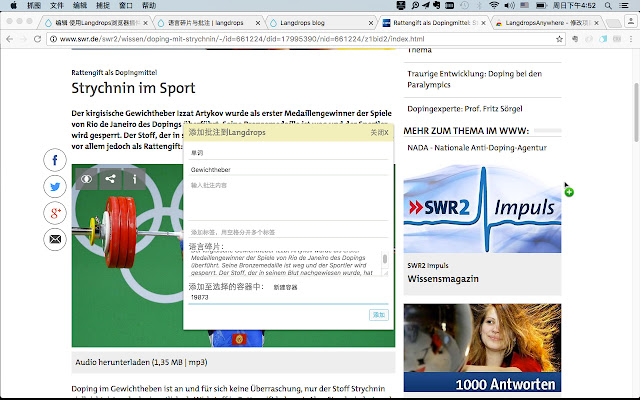Share article via the Google+ icon

(55, 213)
